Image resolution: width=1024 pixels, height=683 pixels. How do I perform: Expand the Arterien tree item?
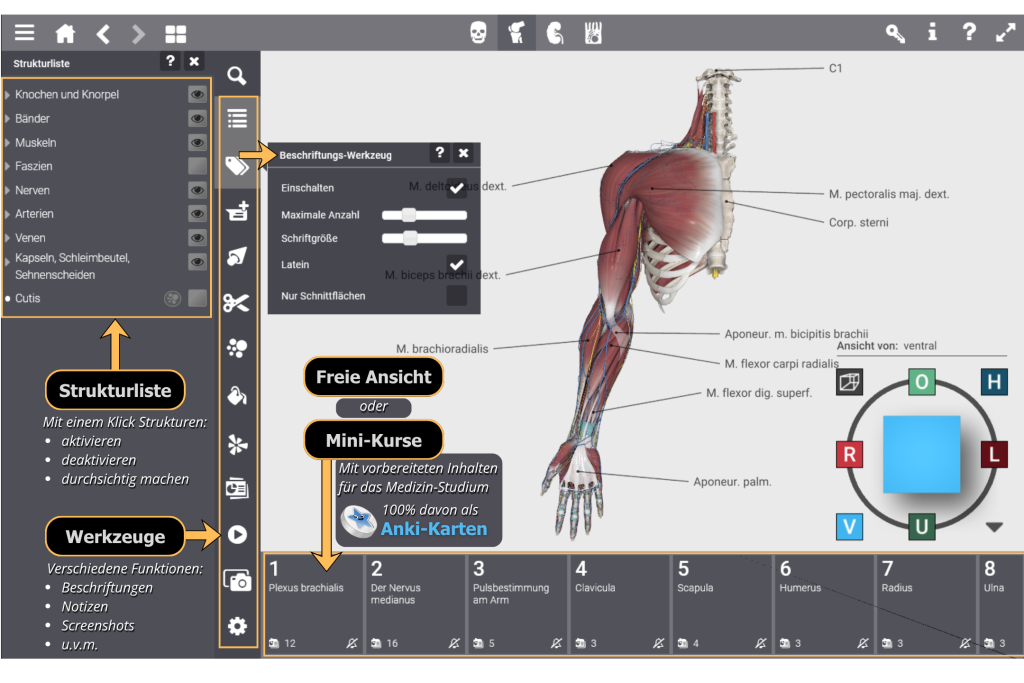click(x=7, y=214)
